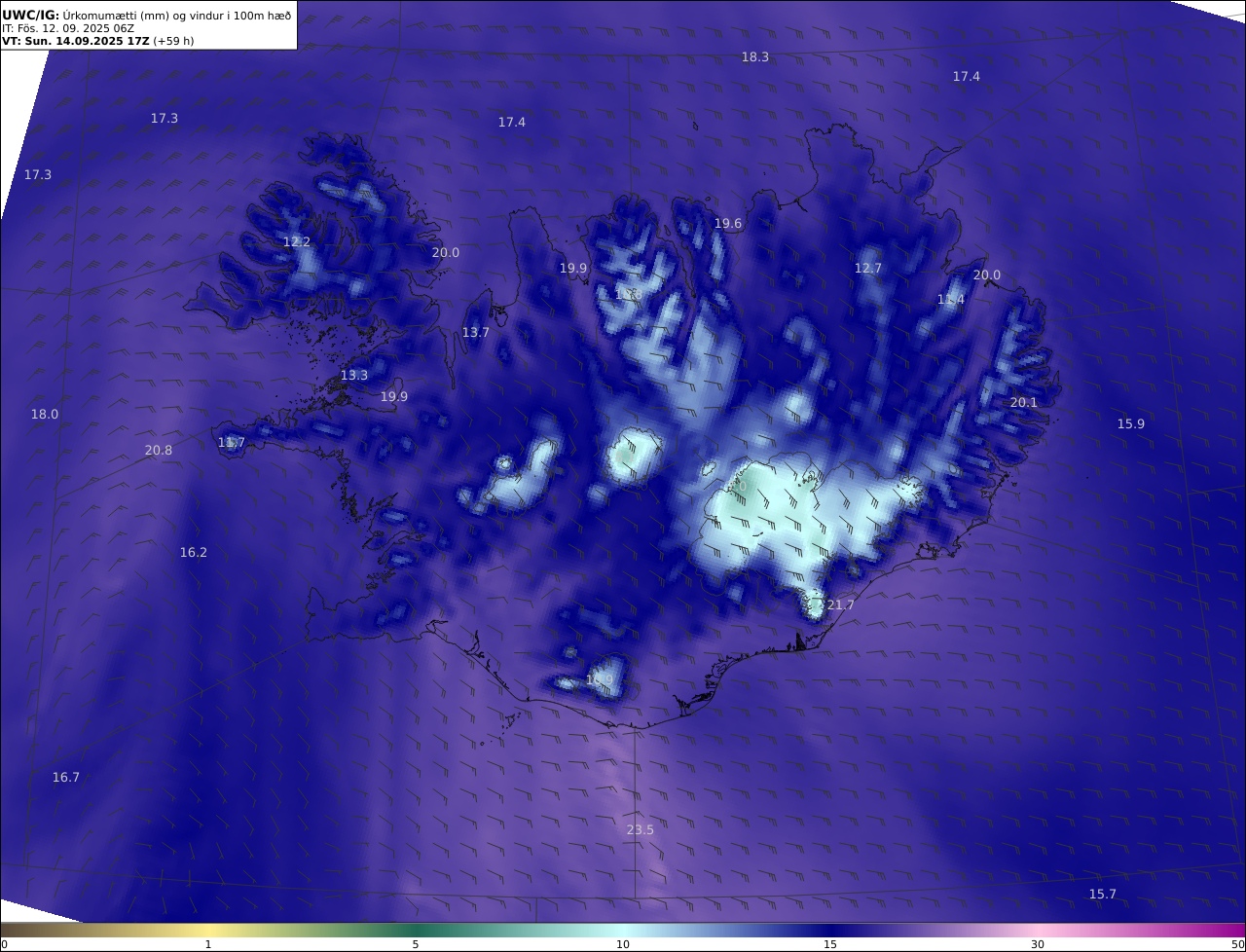Select the 19.6 value label

click(x=728, y=224)
